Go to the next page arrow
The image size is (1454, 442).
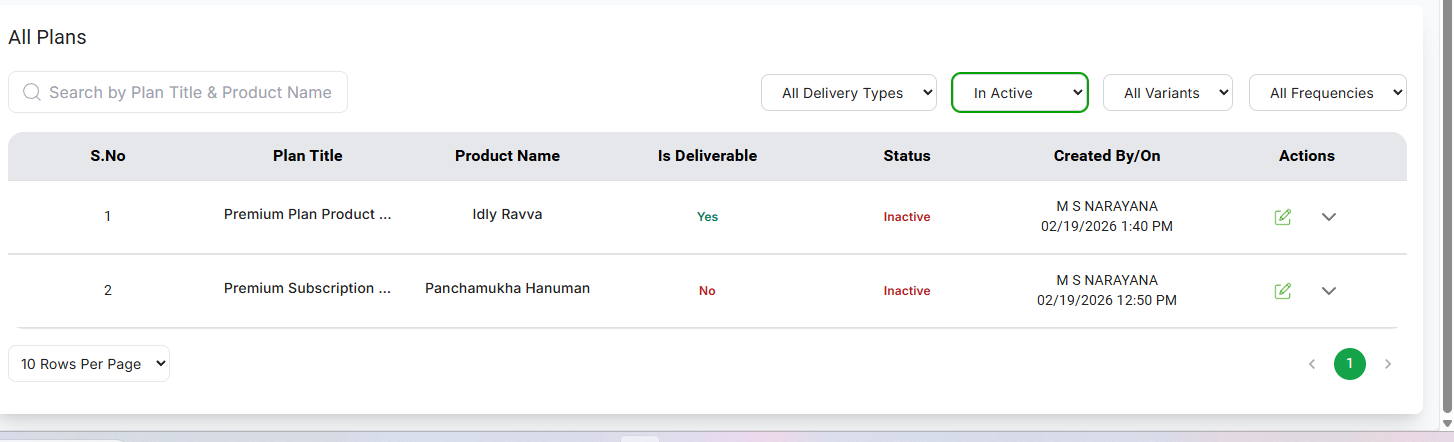[1387, 364]
